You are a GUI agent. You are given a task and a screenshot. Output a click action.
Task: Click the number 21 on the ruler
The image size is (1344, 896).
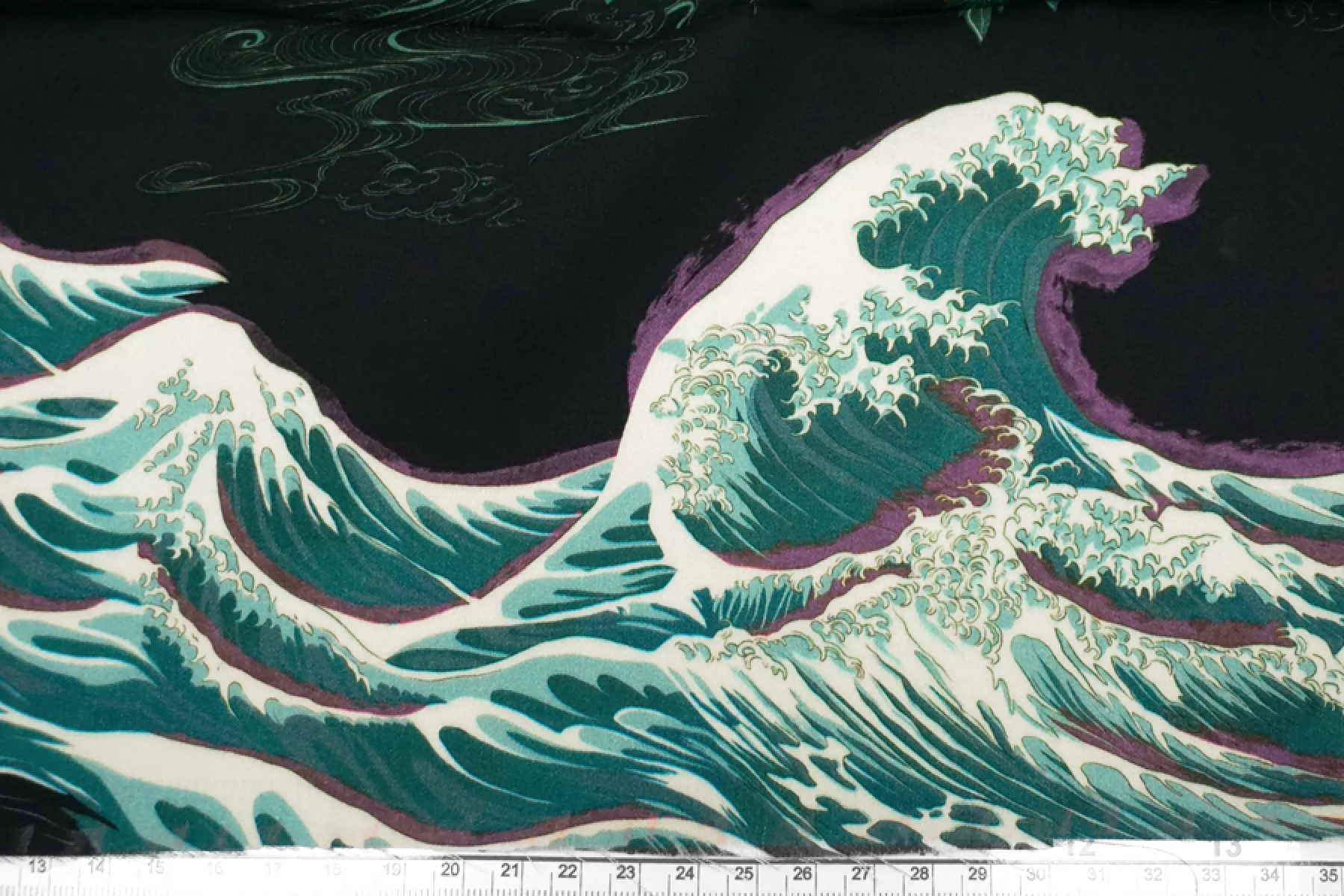click(x=510, y=870)
